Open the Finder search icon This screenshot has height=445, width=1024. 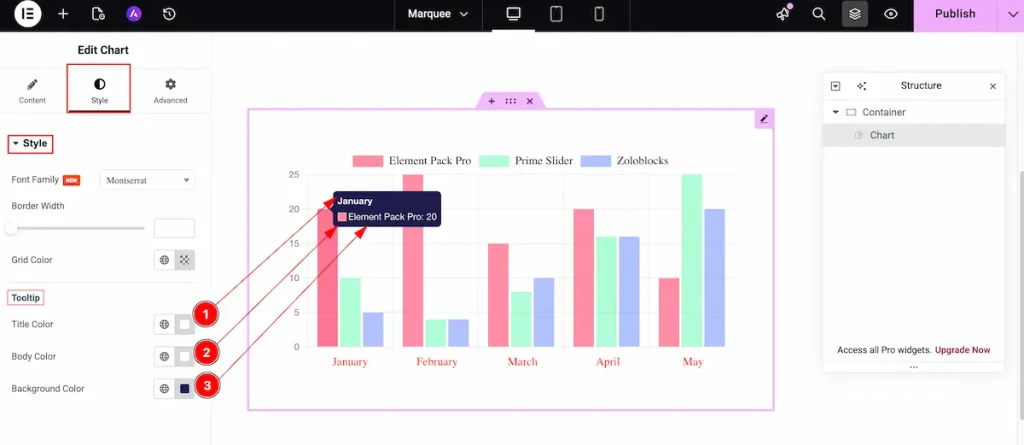(819, 14)
